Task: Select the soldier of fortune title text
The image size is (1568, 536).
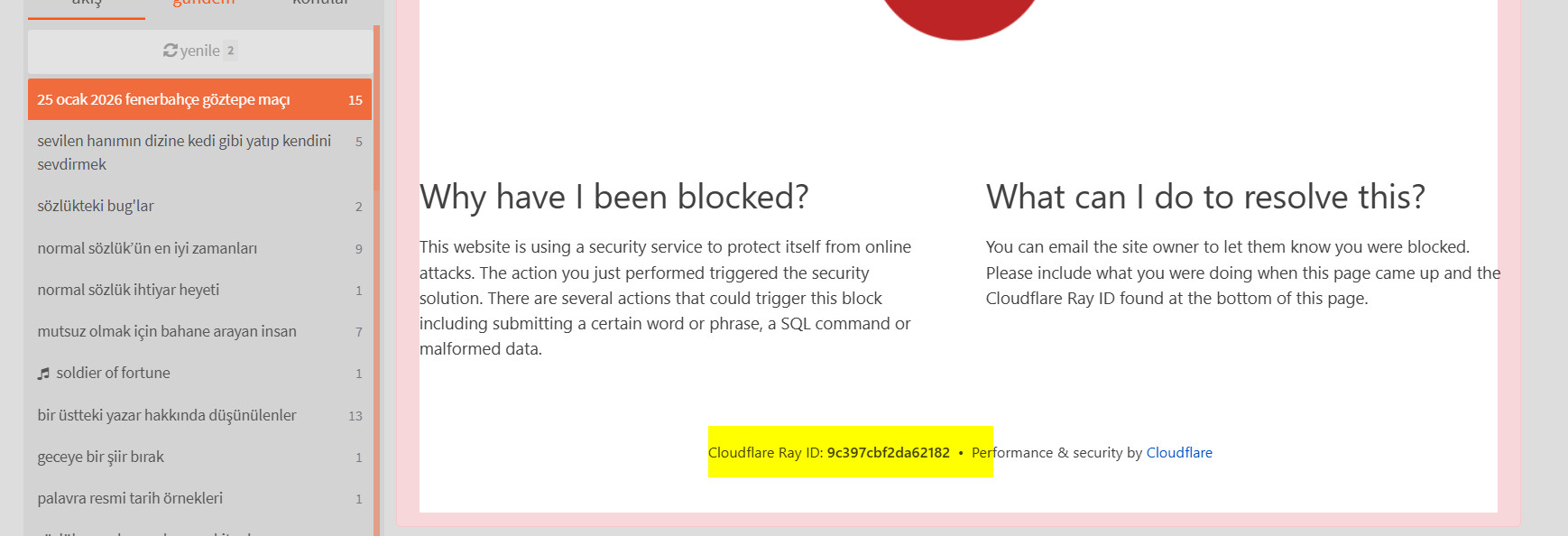Action: (x=113, y=373)
